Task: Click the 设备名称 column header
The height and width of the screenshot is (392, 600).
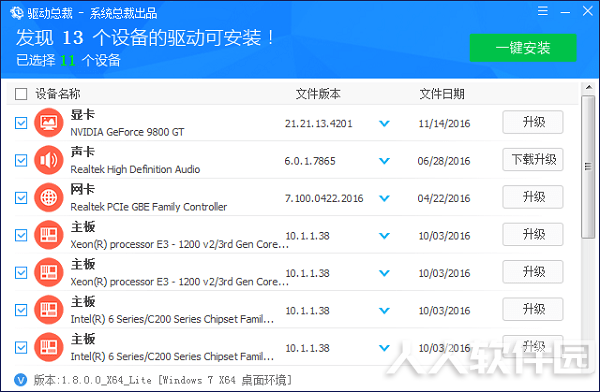Action: (58, 94)
